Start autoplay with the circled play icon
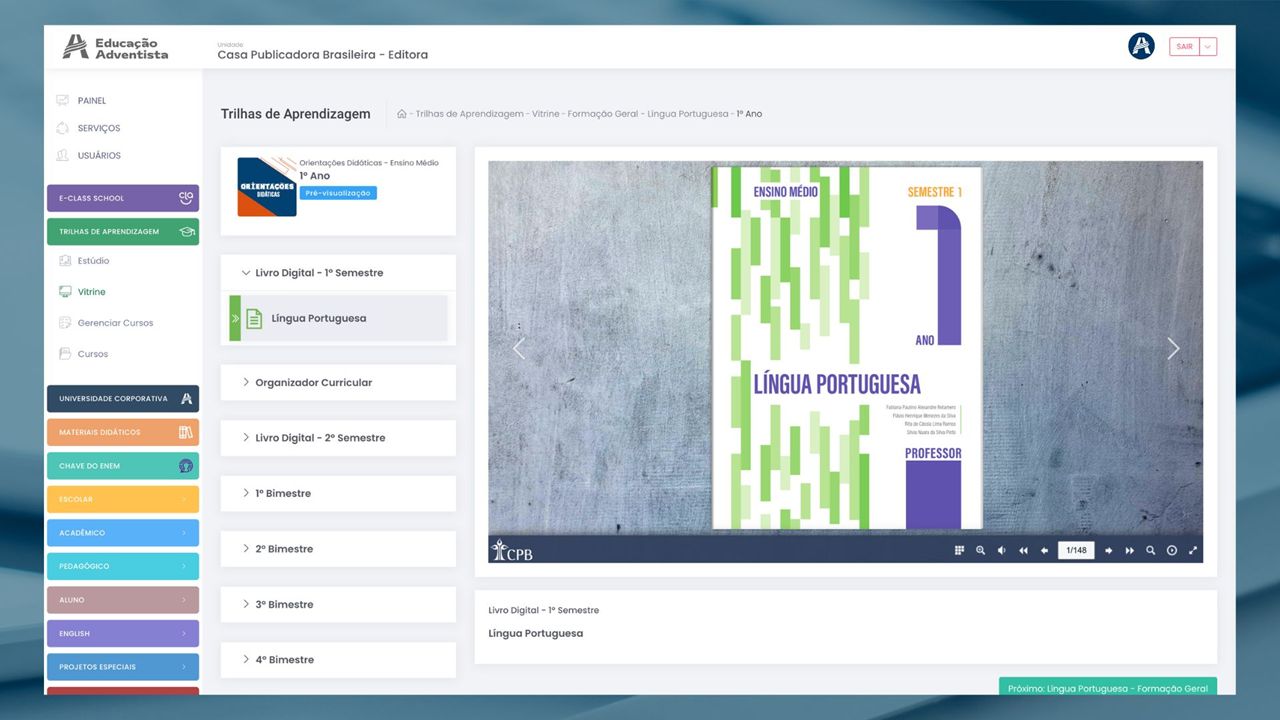 [1172, 550]
